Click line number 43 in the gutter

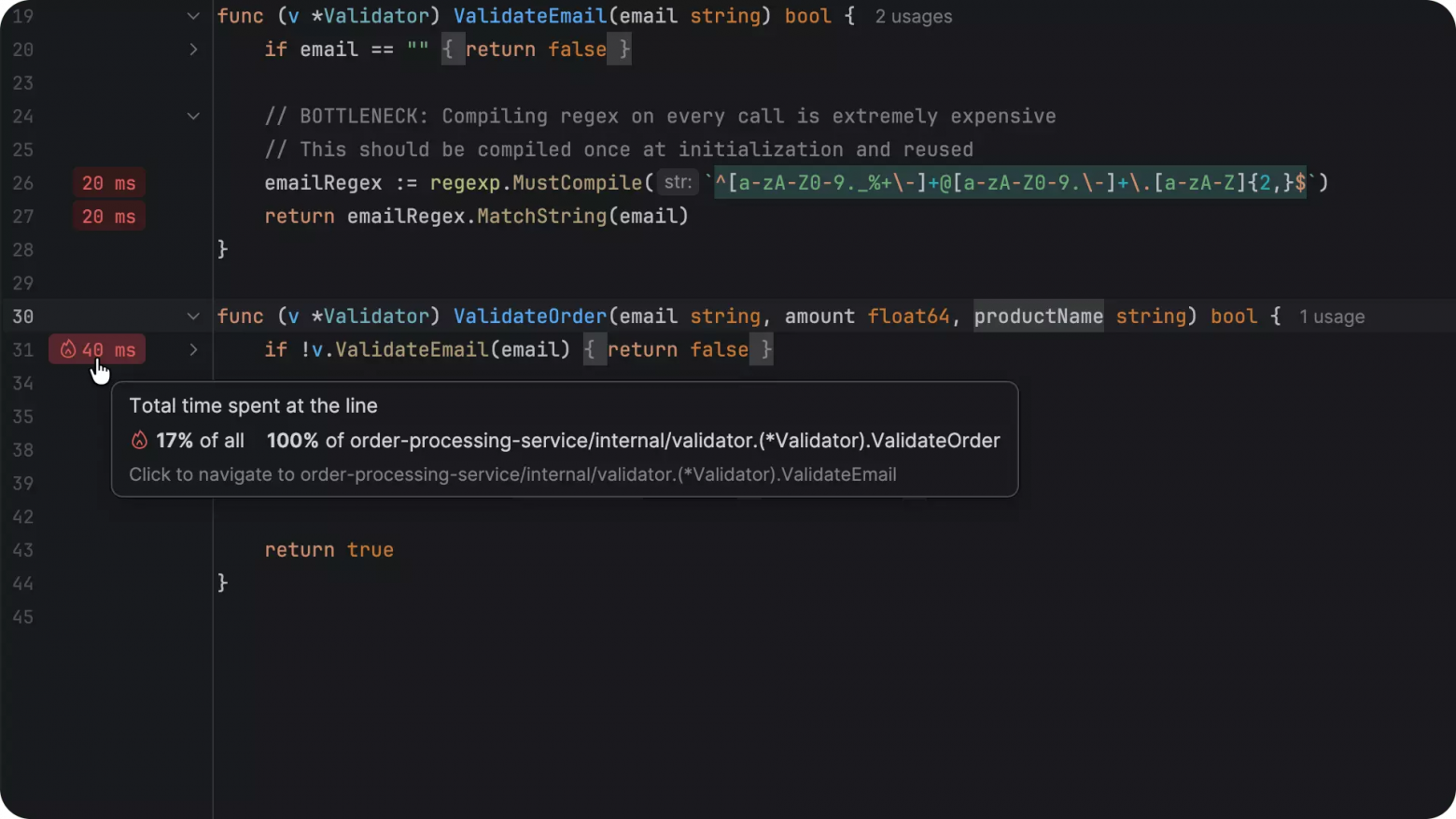pos(23,550)
